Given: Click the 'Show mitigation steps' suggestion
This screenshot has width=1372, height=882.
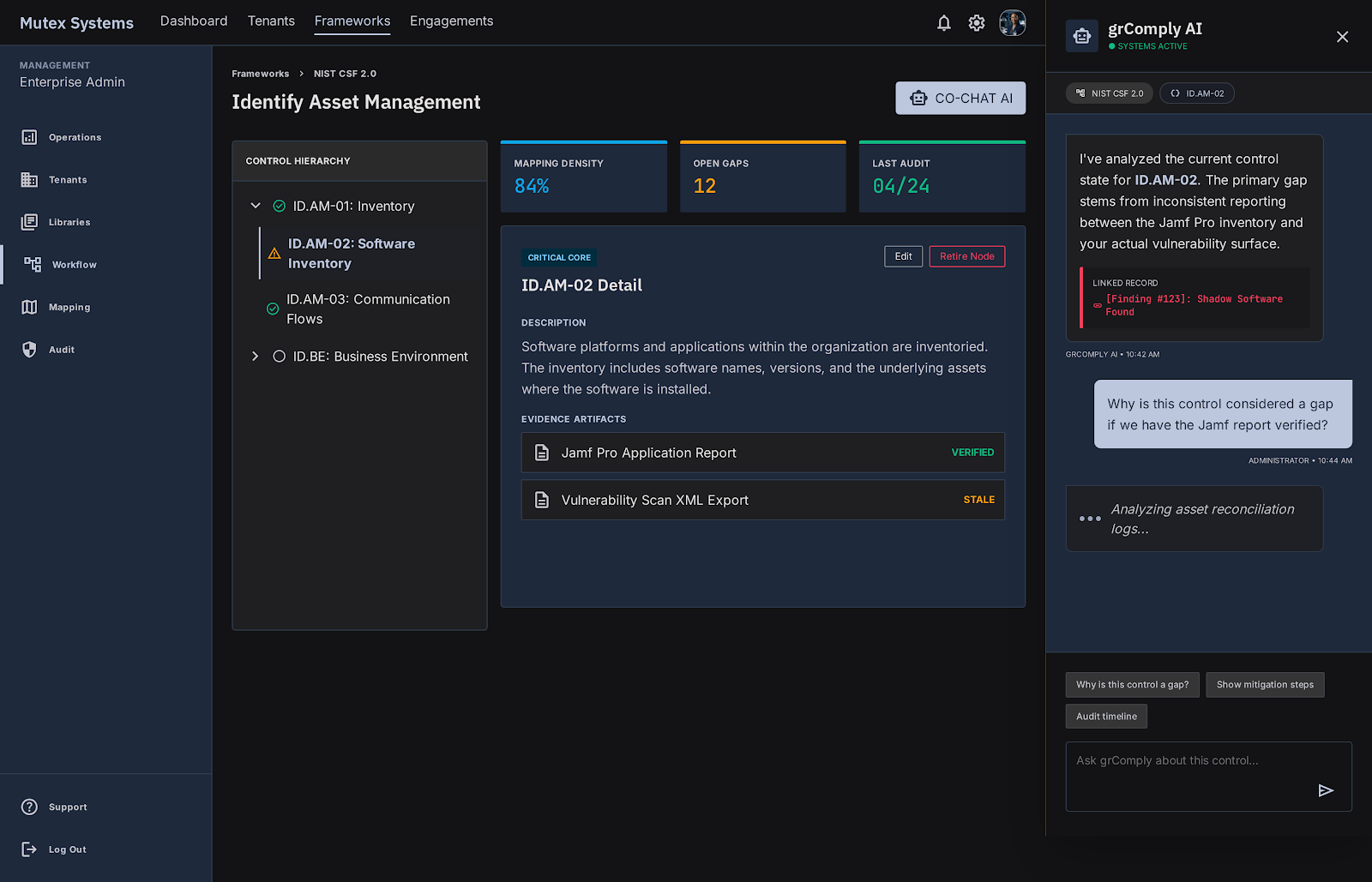Looking at the screenshot, I should (1265, 685).
